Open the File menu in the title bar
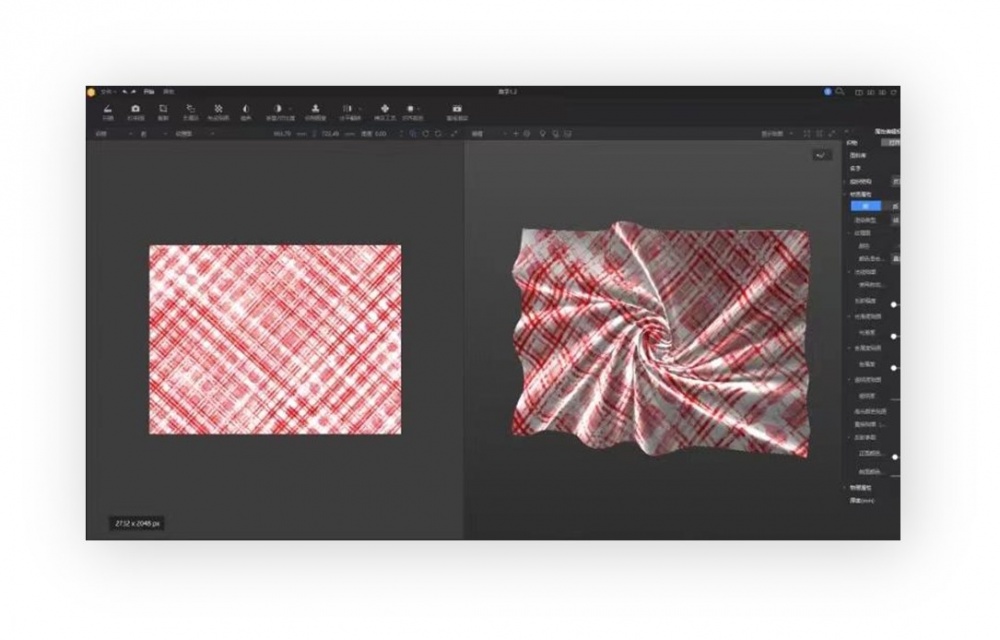 (x=107, y=91)
